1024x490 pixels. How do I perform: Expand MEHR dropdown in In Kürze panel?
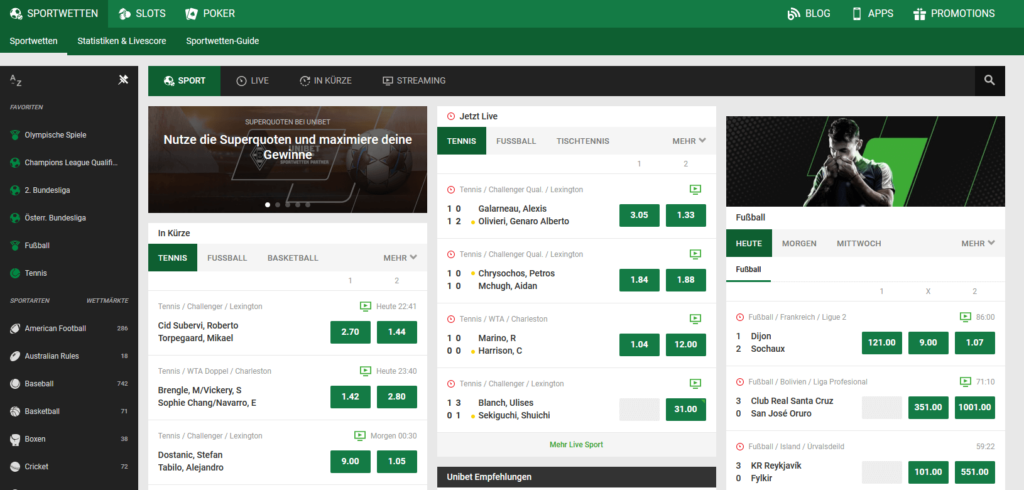(x=400, y=258)
